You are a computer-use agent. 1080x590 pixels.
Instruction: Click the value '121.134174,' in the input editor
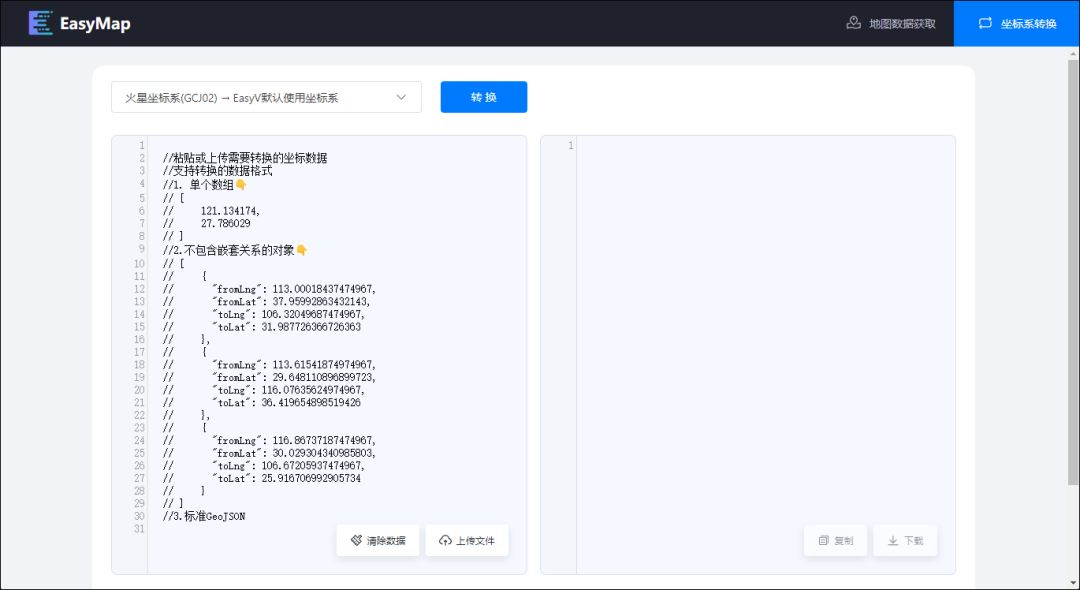pyautogui.click(x=230, y=211)
